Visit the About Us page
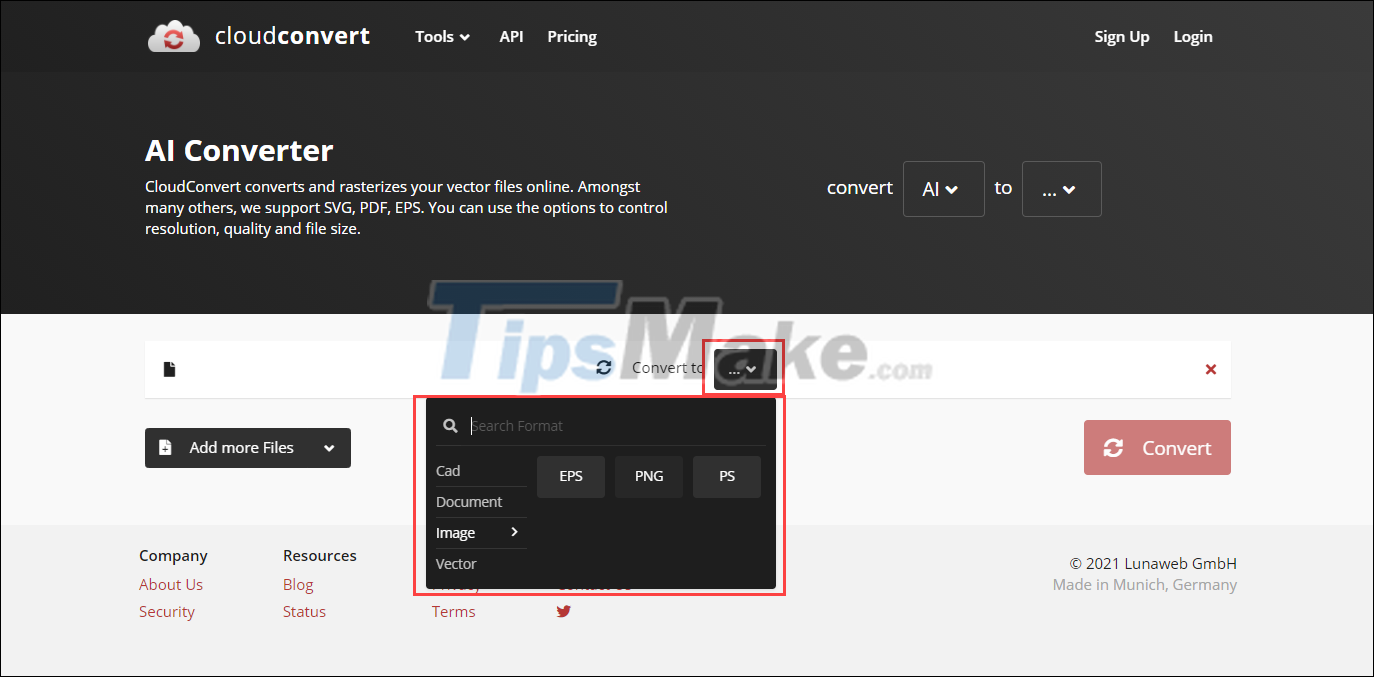Viewport: 1374px width, 677px height. click(170, 584)
